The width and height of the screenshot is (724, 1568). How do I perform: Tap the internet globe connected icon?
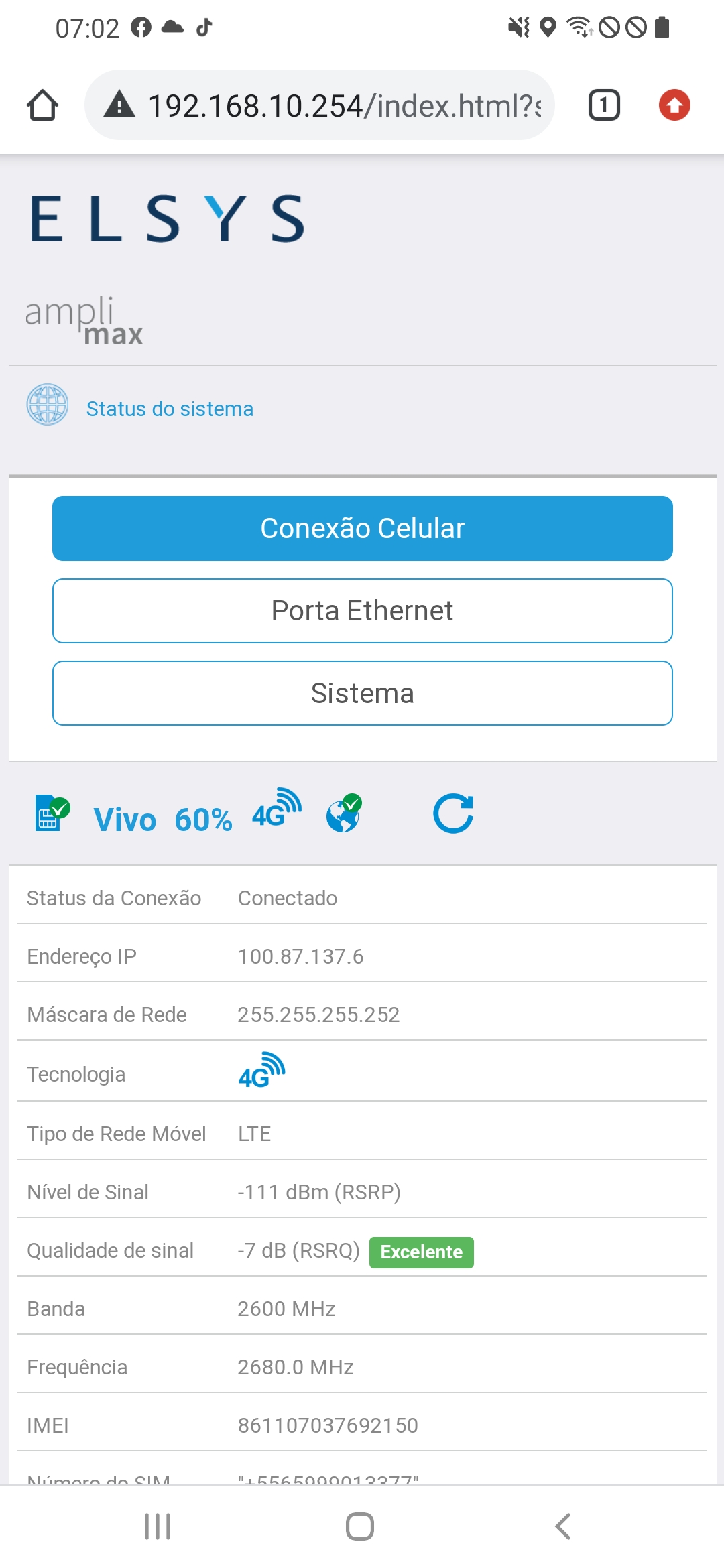pos(344,813)
